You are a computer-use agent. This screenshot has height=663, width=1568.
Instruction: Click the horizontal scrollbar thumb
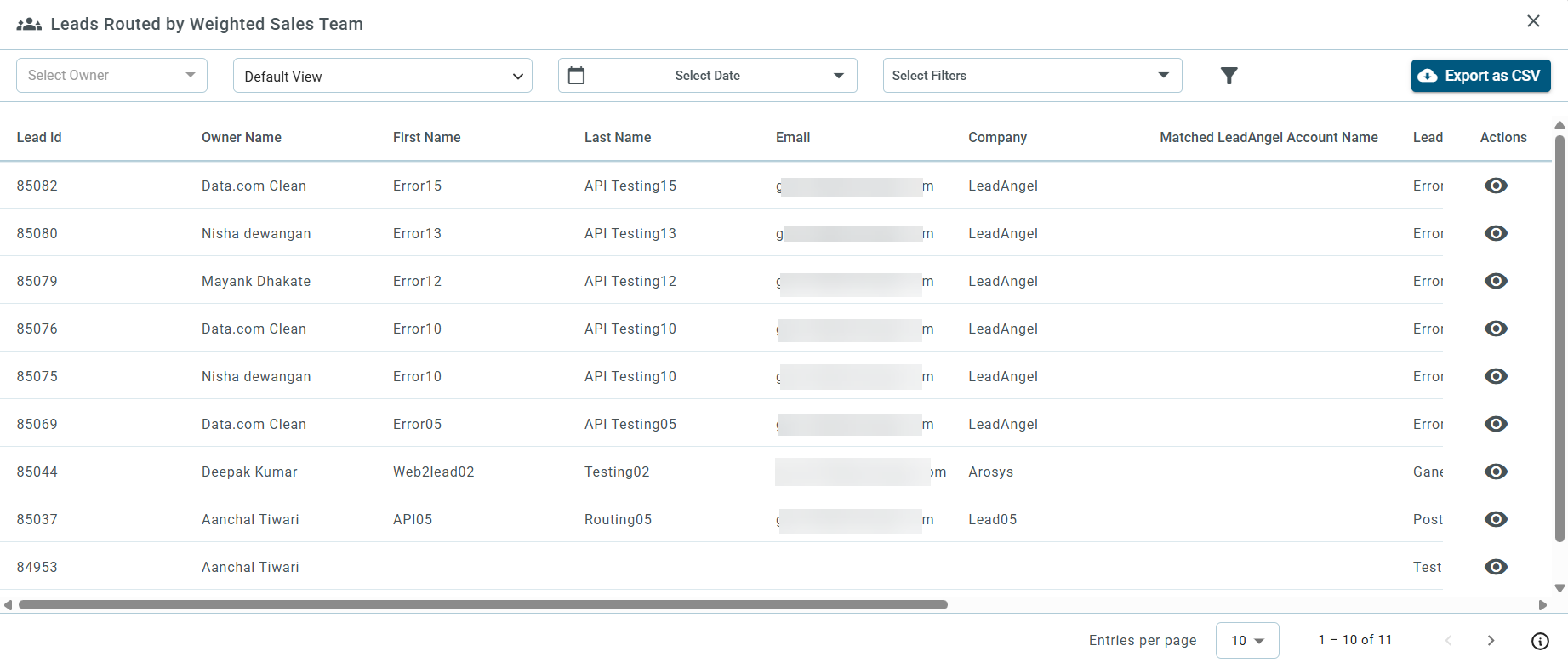tap(483, 605)
